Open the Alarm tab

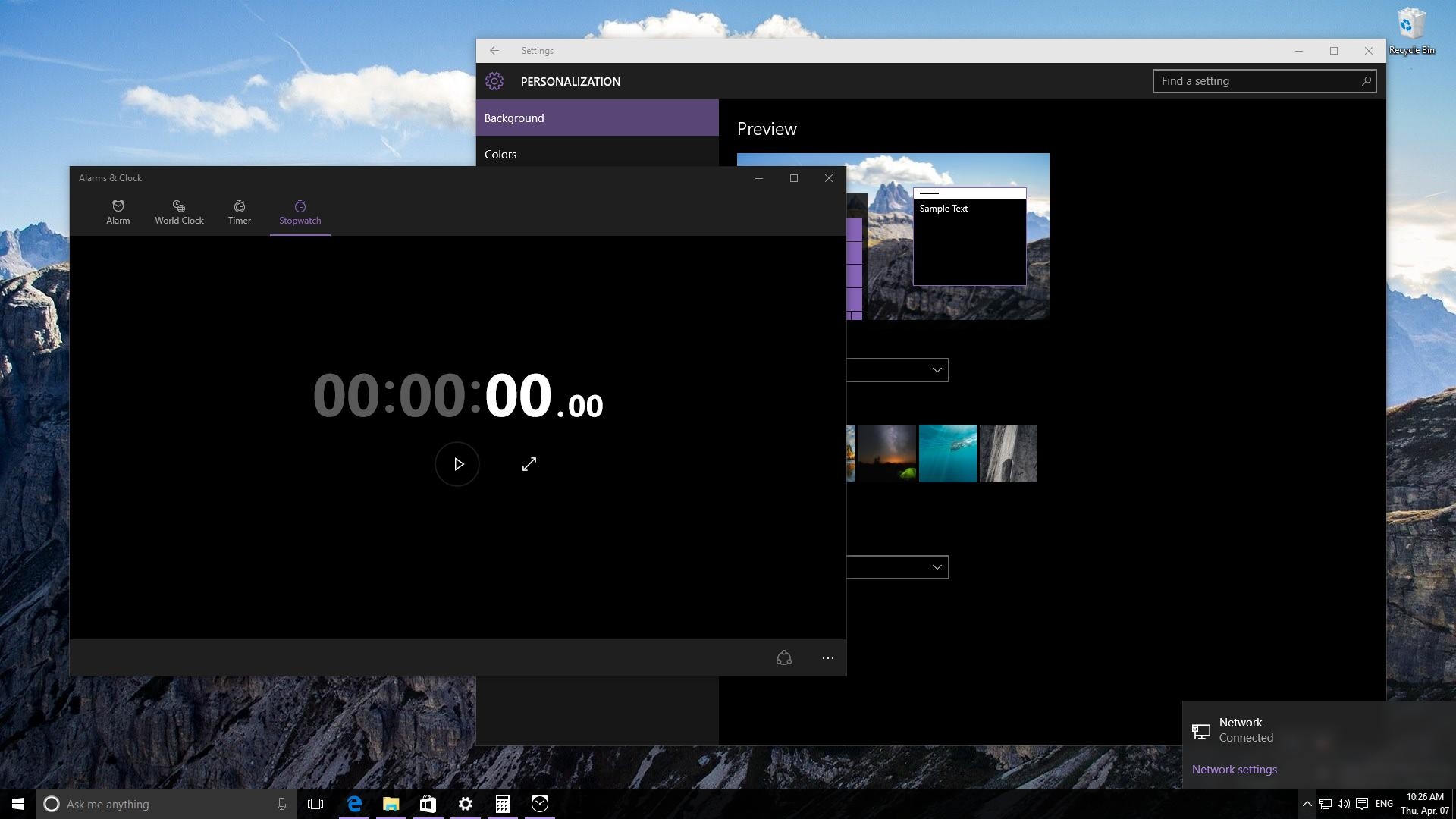118,212
